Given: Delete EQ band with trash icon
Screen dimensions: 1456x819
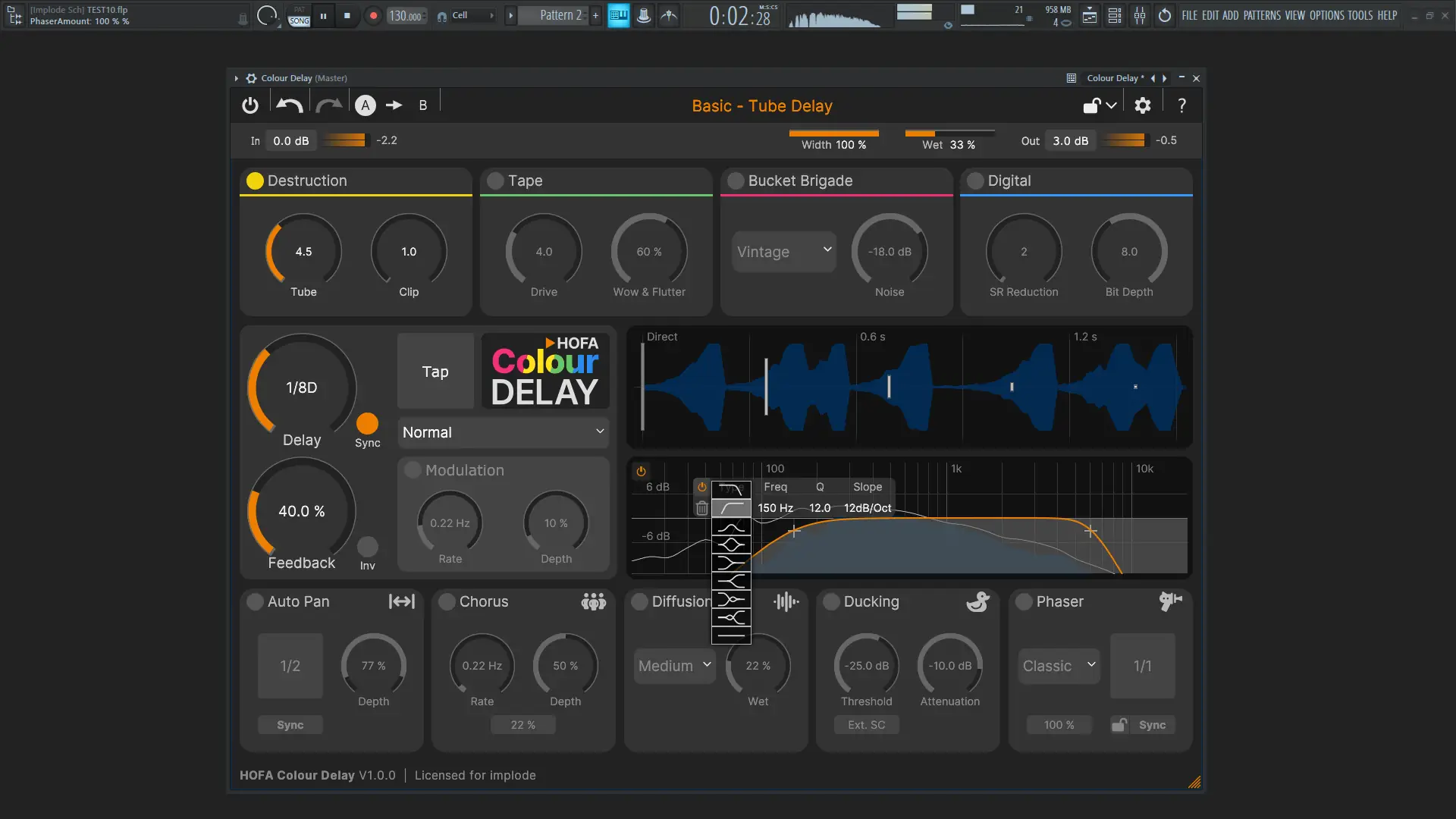Looking at the screenshot, I should point(702,508).
